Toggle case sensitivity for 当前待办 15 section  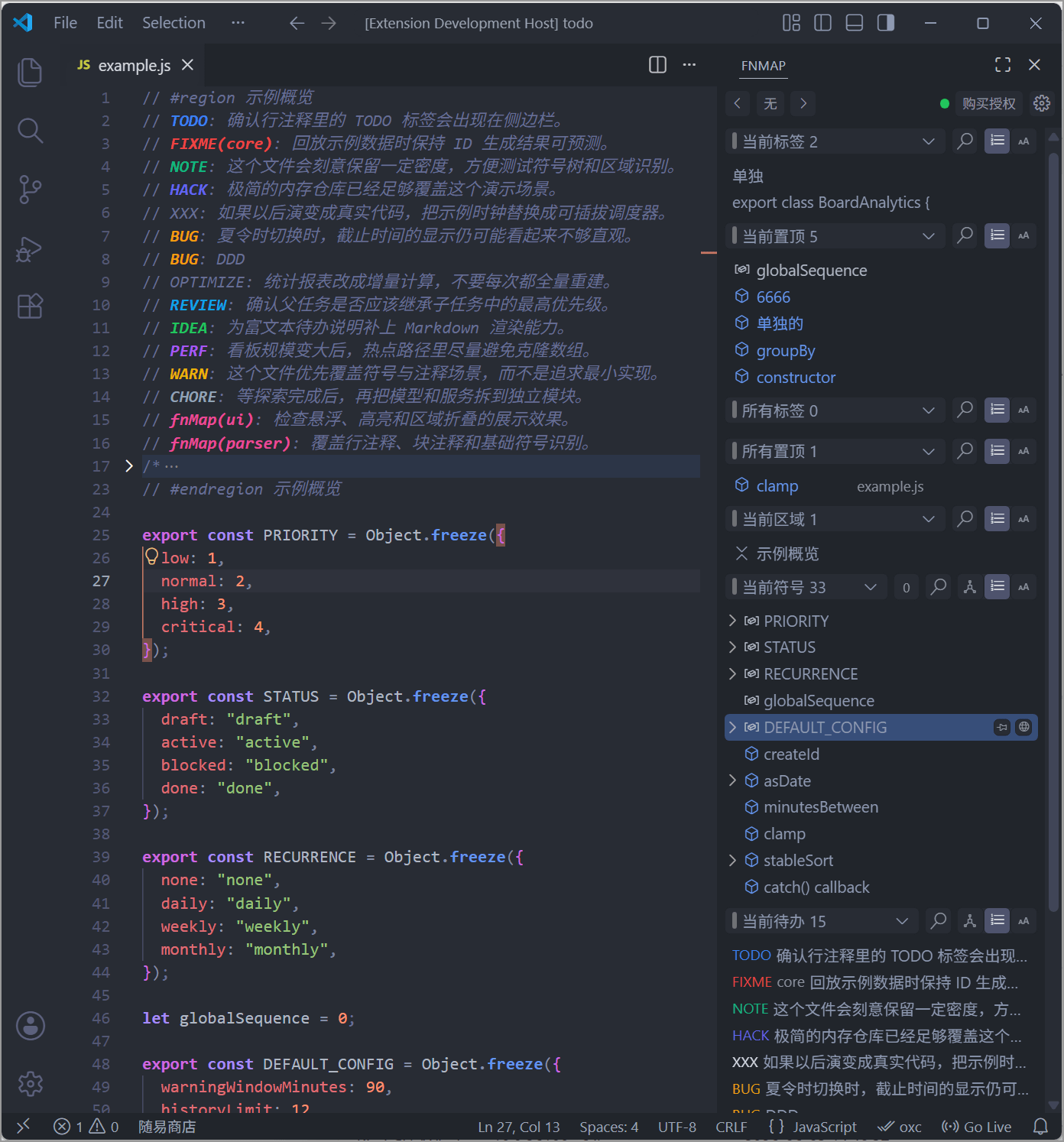point(1023,921)
